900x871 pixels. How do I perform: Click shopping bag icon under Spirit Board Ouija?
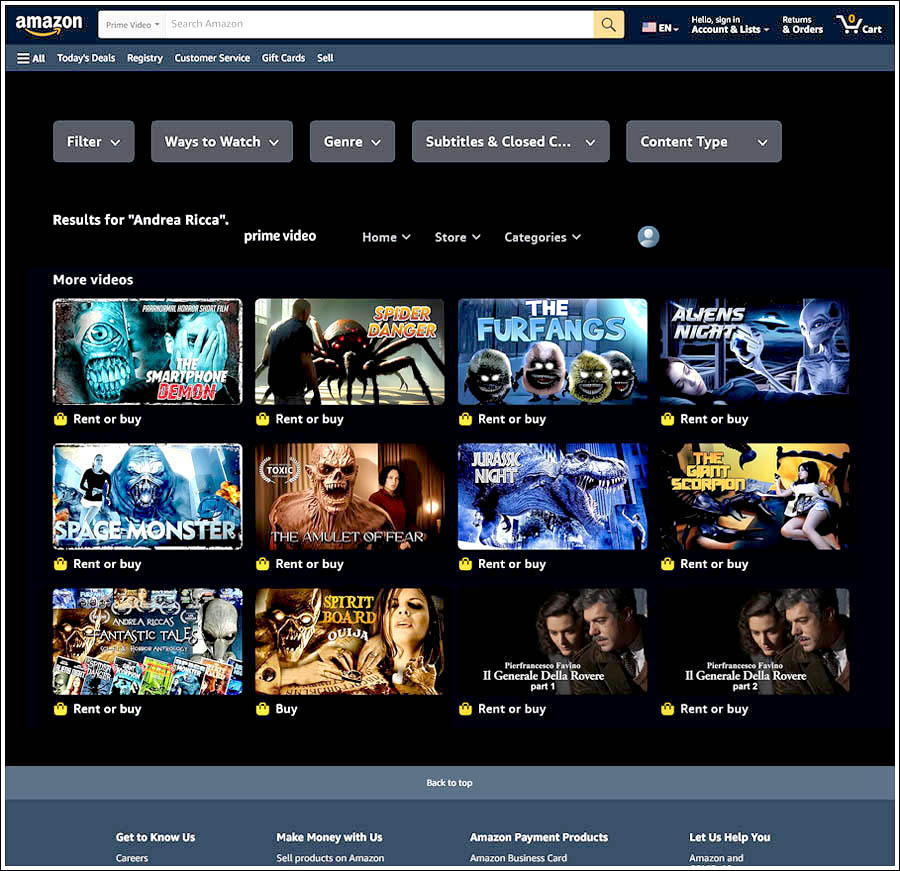click(x=262, y=709)
